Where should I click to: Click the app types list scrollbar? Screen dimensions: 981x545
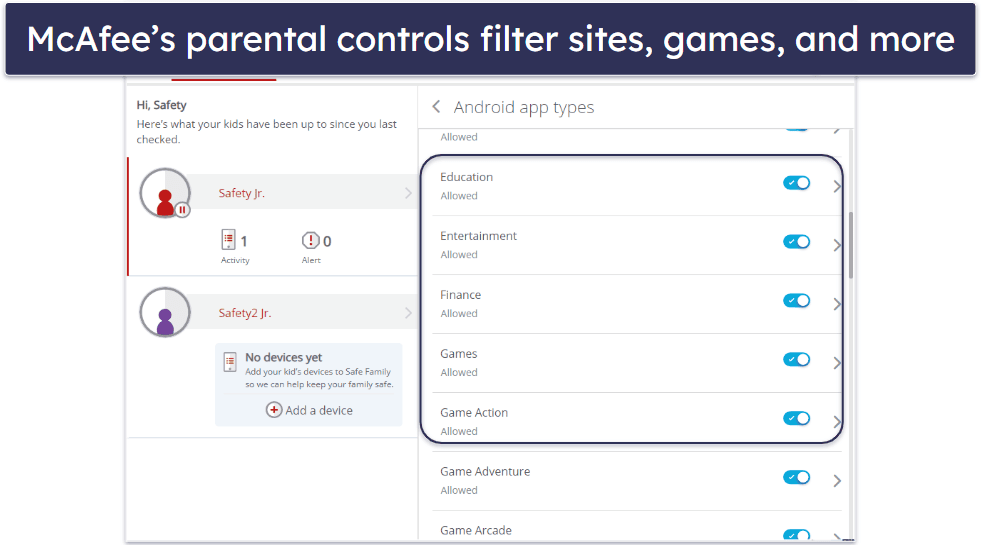pos(851,245)
